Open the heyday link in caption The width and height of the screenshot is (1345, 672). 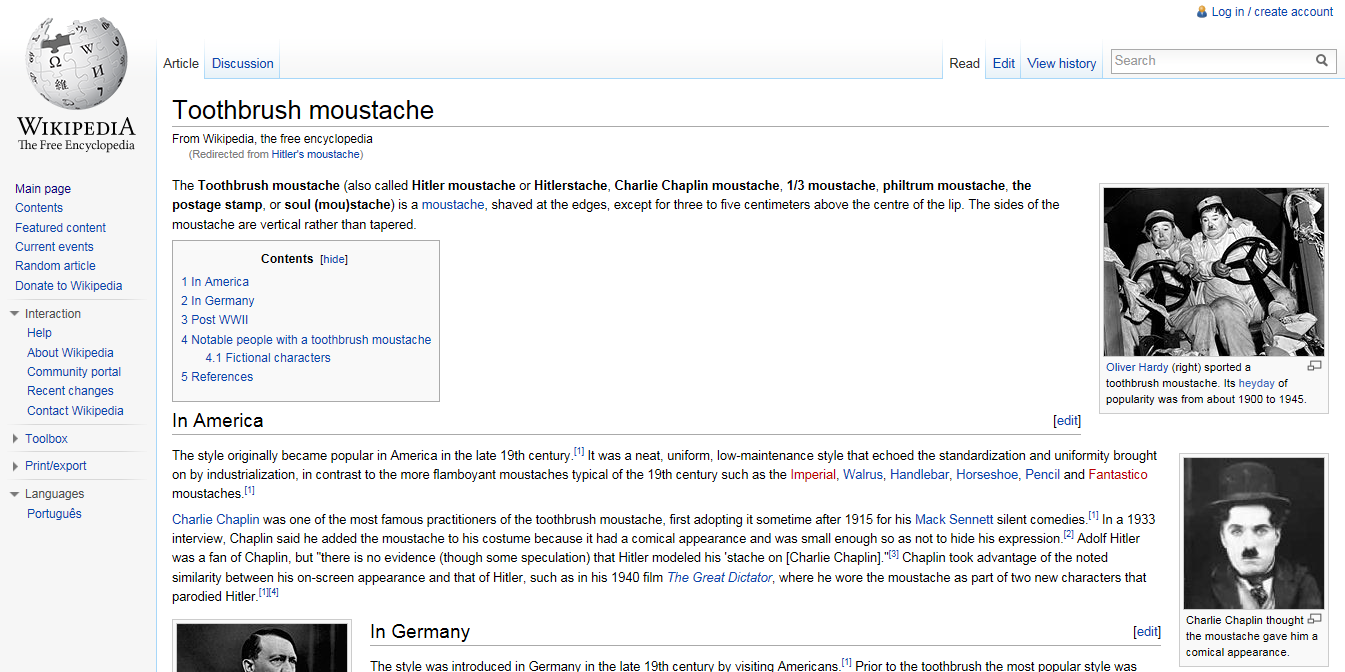point(1256,383)
